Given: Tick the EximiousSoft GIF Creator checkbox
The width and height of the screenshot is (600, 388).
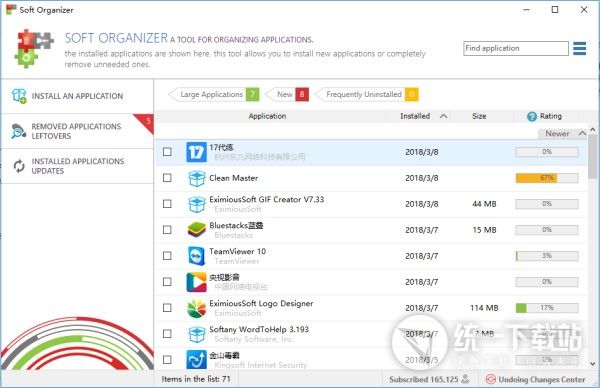Looking at the screenshot, I should point(167,204).
